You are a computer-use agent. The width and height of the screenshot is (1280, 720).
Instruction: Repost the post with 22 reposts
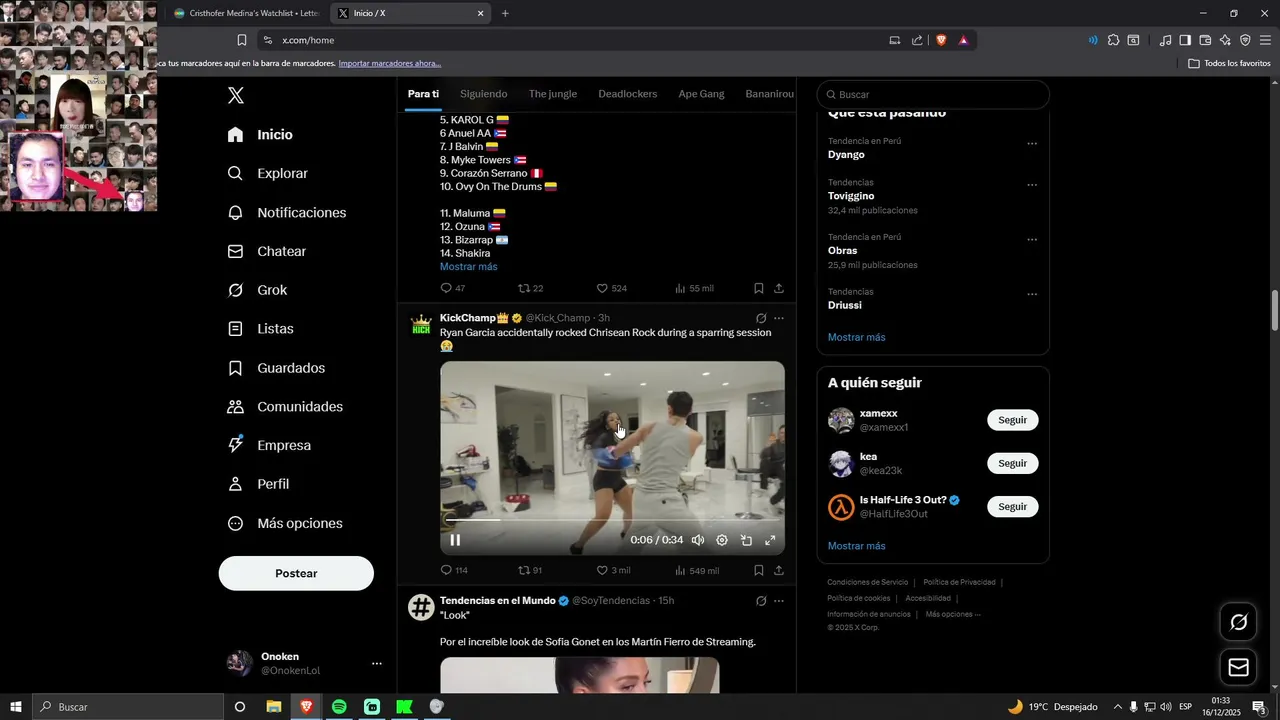click(x=530, y=288)
